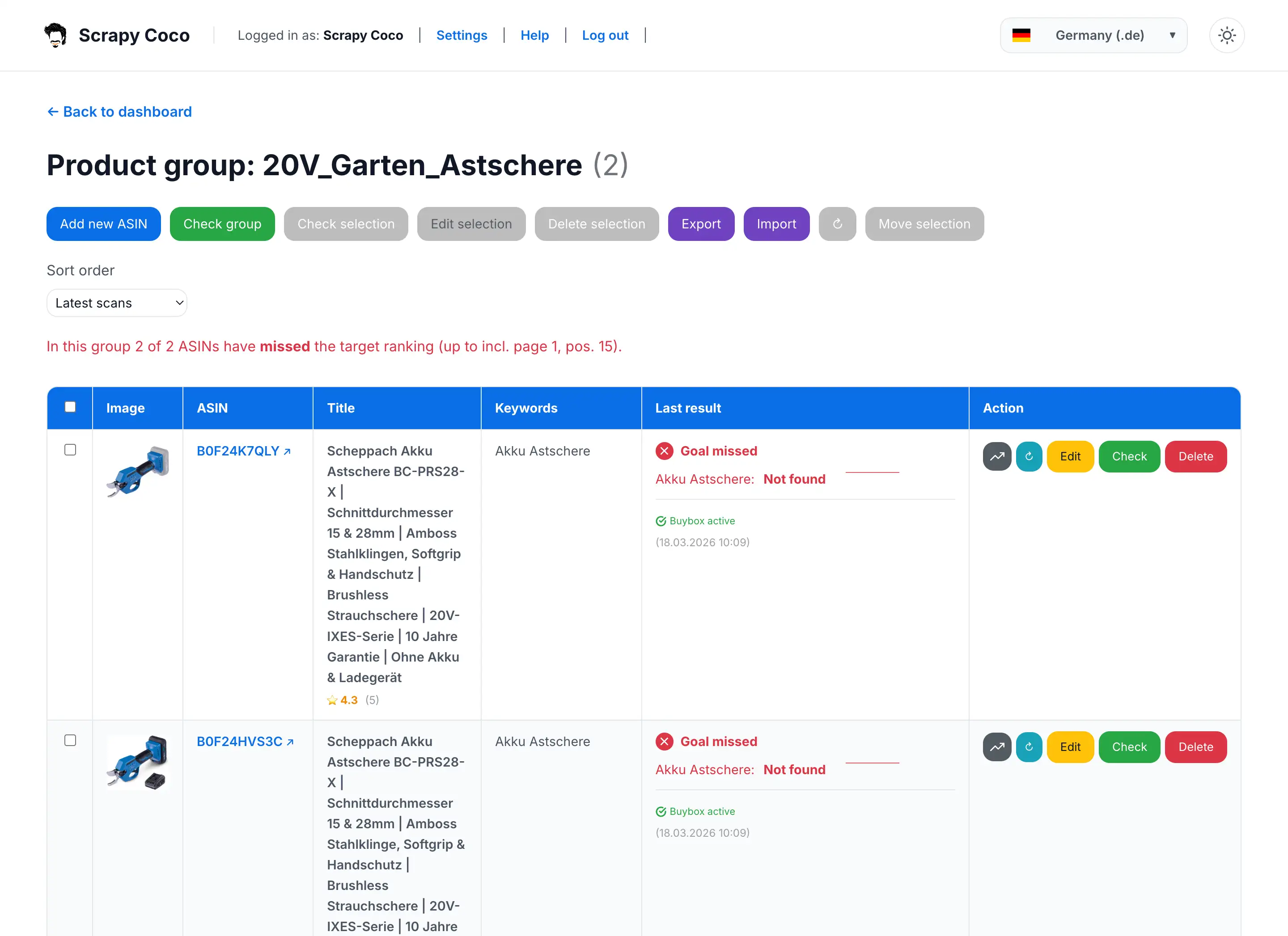Go back to dashboard

pyautogui.click(x=119, y=112)
